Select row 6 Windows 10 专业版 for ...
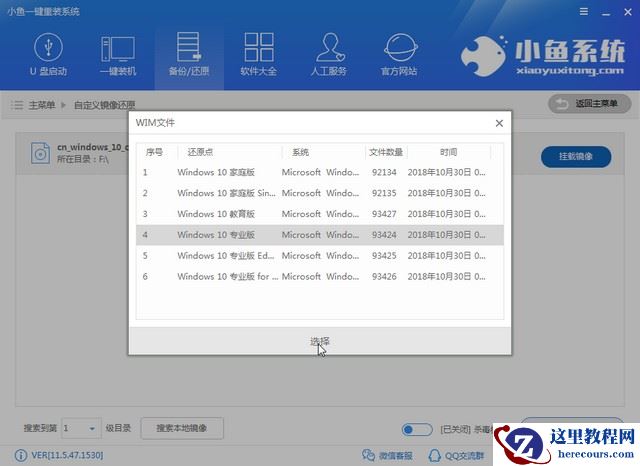640x466 pixels. pos(320,277)
